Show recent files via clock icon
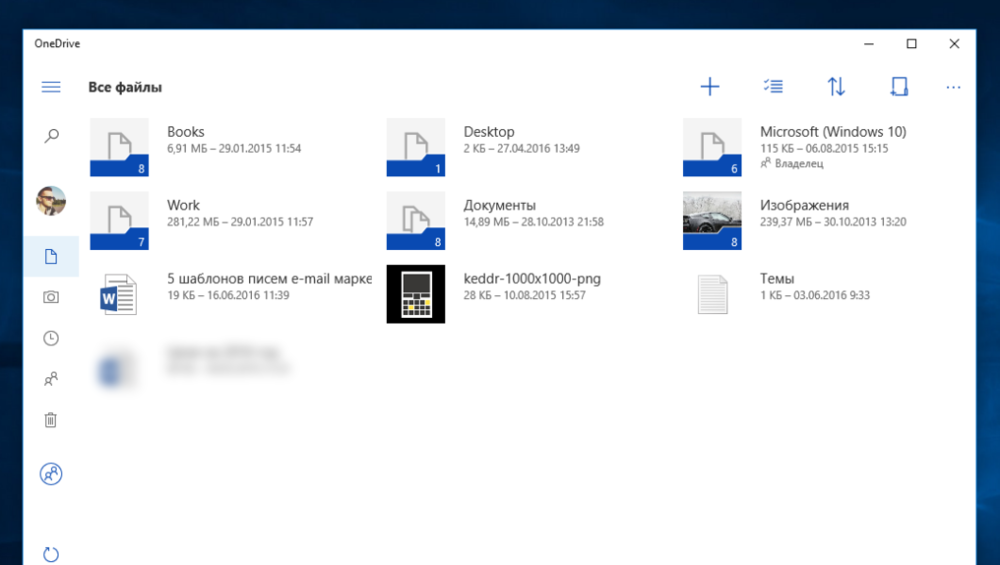Screen dimensions: 1000x565 (x=51, y=338)
